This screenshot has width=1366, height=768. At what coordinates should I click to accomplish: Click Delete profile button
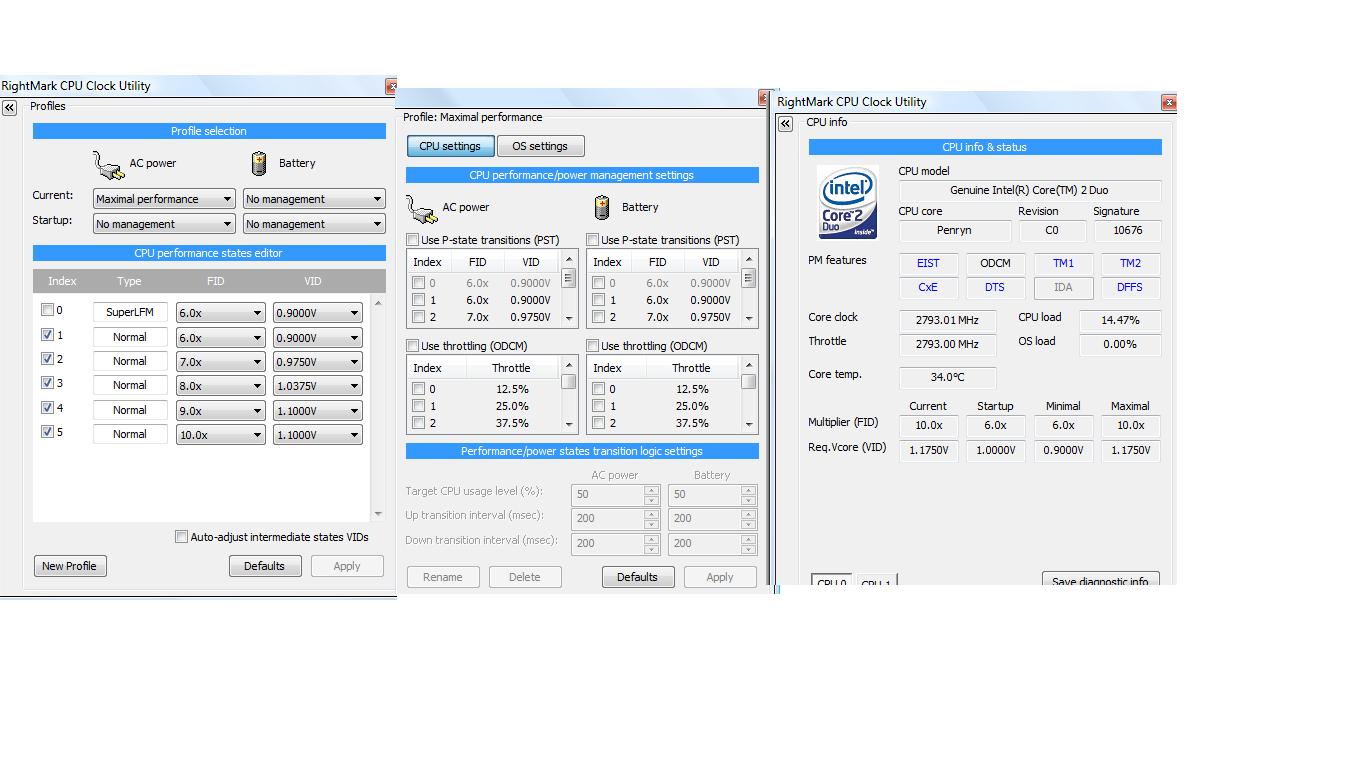point(525,577)
